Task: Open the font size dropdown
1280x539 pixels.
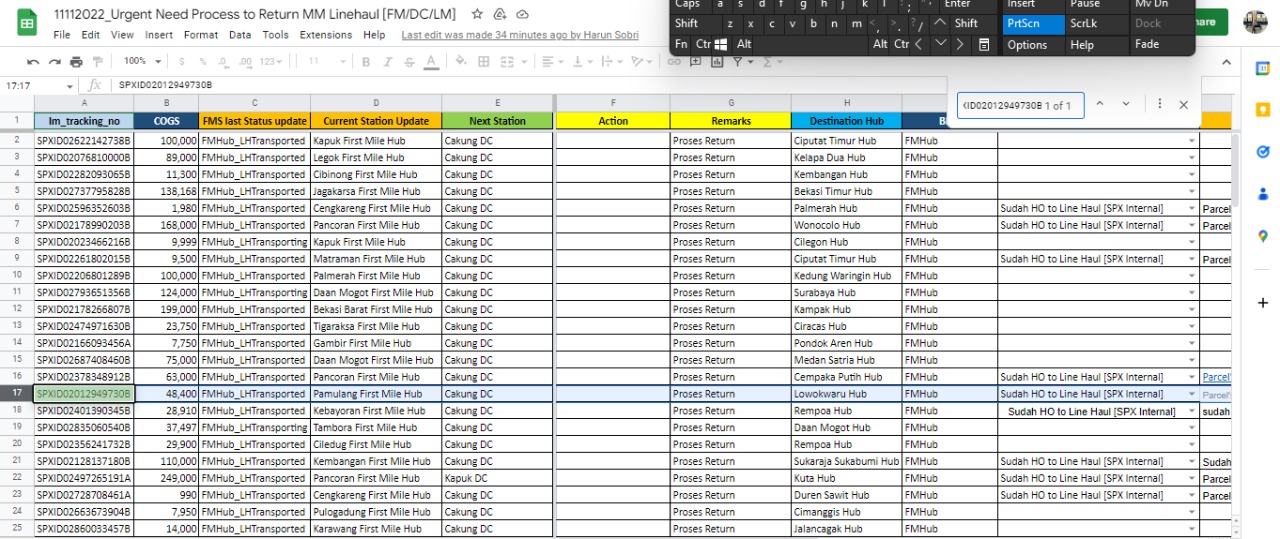Action: 326,62
